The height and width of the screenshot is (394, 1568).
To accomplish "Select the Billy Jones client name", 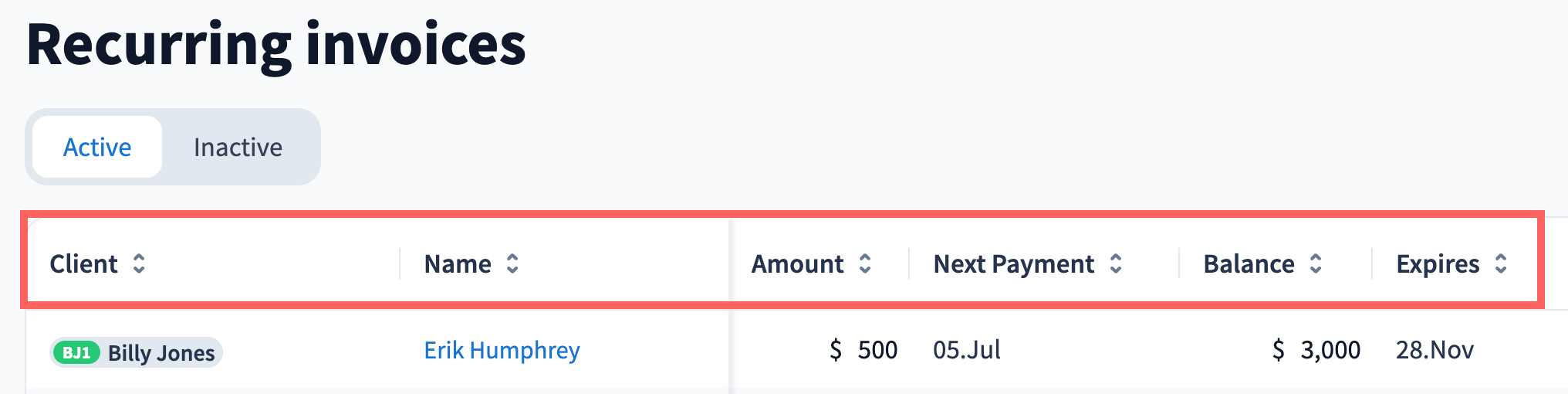I will pyautogui.click(x=161, y=353).
